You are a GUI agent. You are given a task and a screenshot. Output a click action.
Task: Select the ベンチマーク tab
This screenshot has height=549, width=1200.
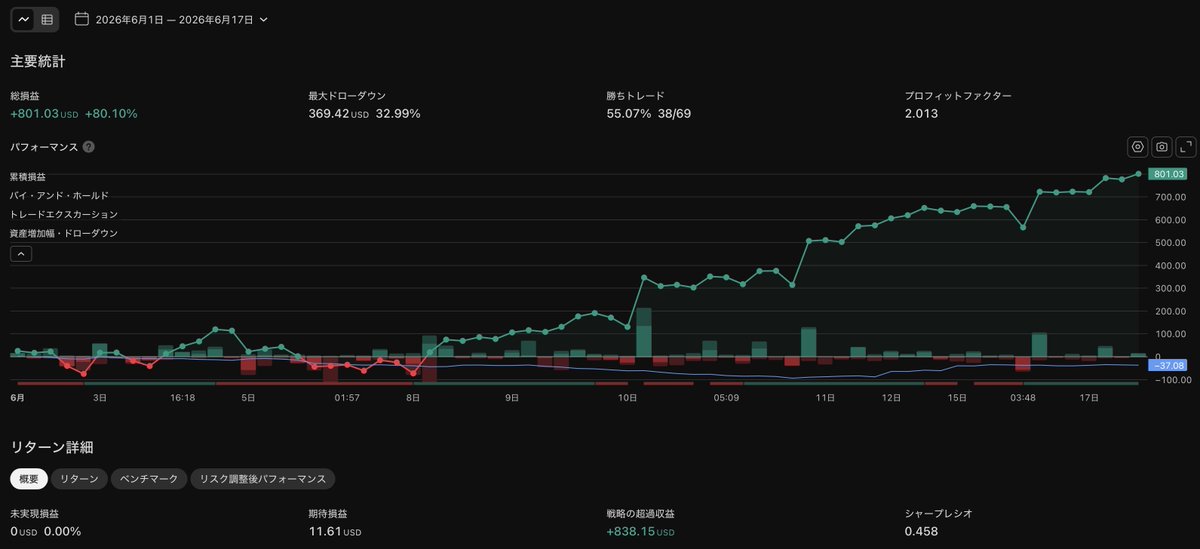click(x=149, y=479)
